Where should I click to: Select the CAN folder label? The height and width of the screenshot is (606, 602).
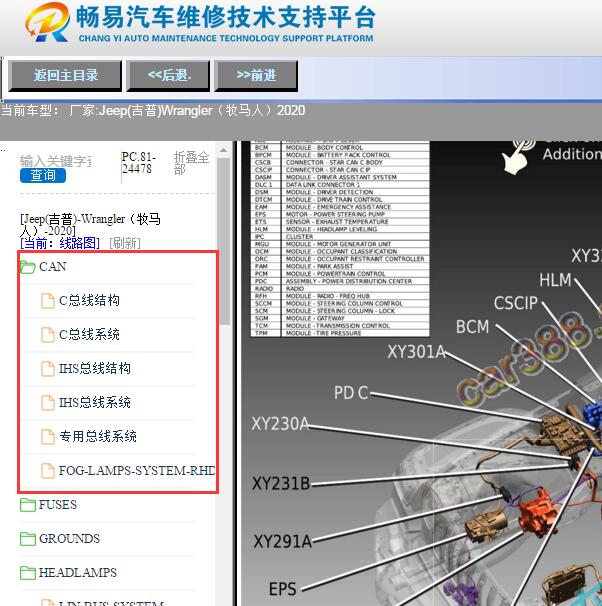[x=53, y=267]
